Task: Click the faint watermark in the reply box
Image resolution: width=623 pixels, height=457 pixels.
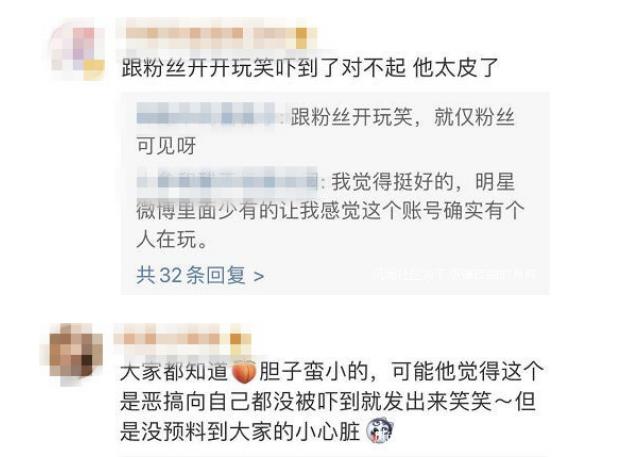Action: (x=455, y=274)
